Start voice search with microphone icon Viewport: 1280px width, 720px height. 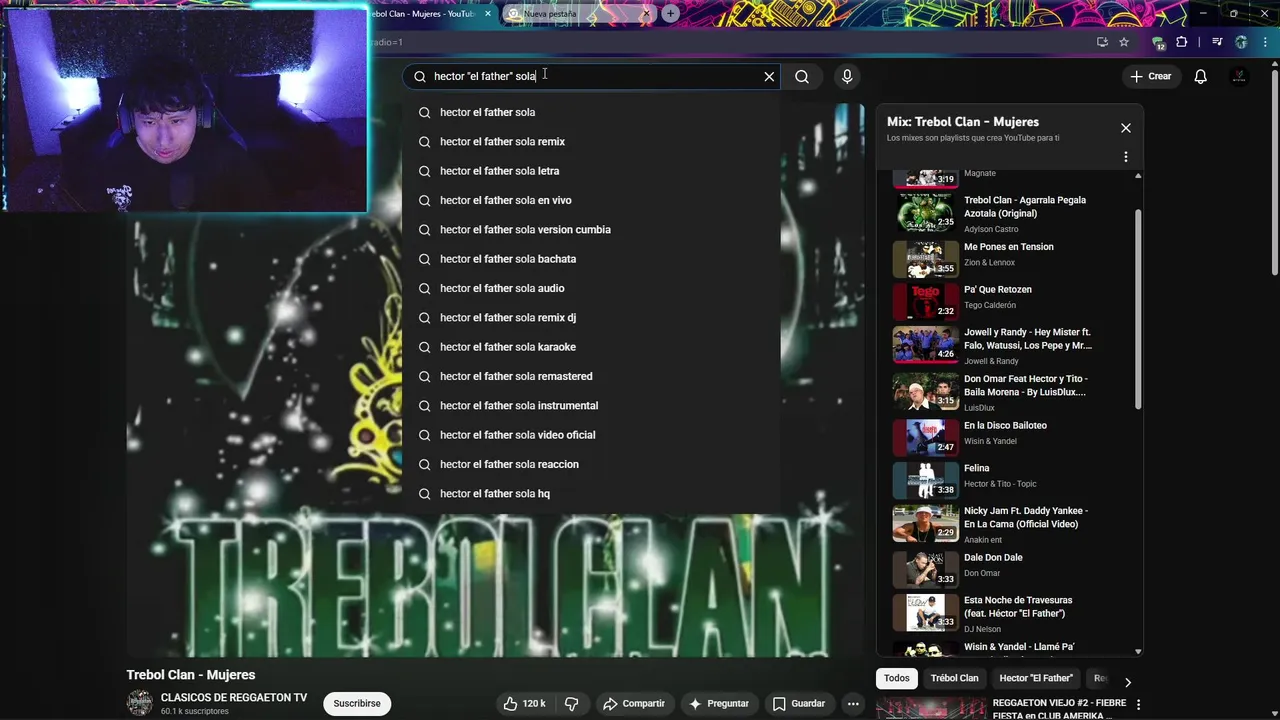pyautogui.click(x=847, y=76)
